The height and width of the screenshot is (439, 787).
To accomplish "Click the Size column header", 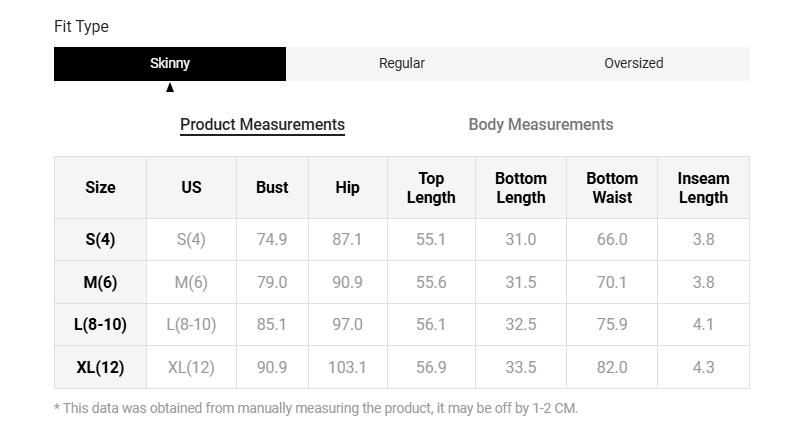I will tap(100, 187).
